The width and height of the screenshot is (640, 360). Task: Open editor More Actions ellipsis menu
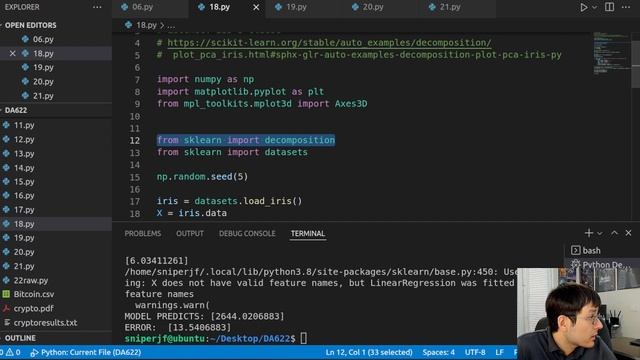tap(626, 7)
